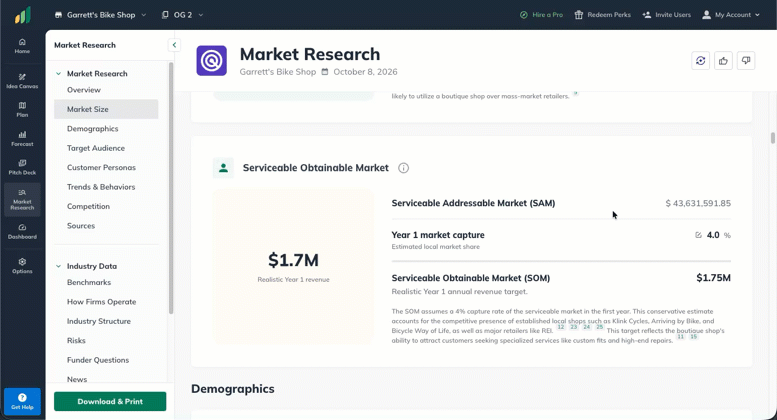Collapse the Market Research tree section
Image resolution: width=777 pixels, height=420 pixels.
[x=58, y=74]
